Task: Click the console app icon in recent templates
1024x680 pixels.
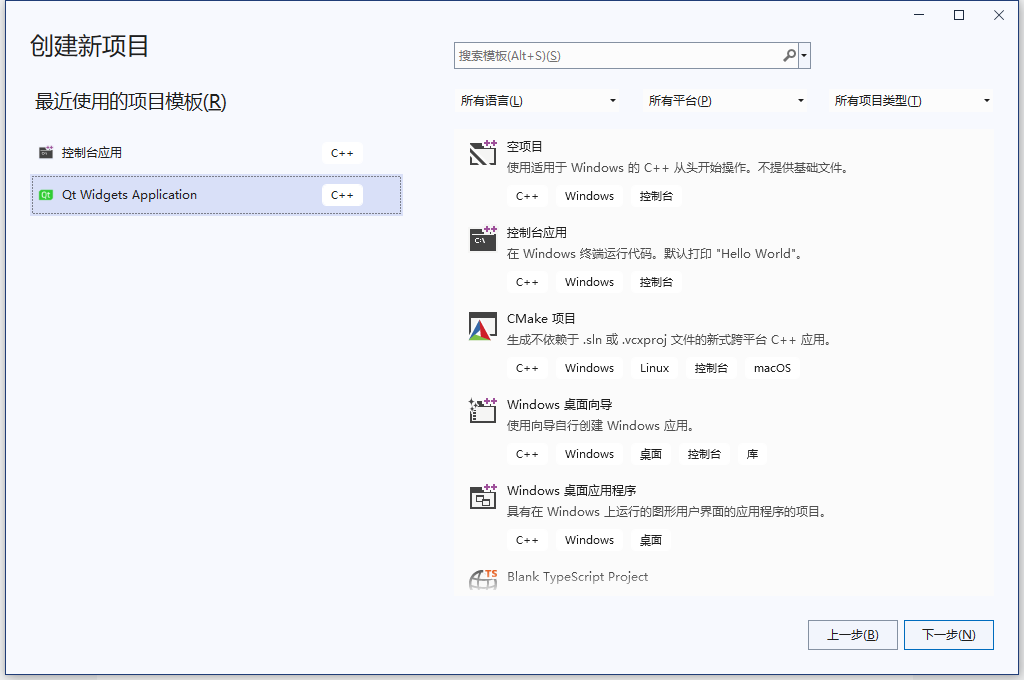Action: pos(46,153)
